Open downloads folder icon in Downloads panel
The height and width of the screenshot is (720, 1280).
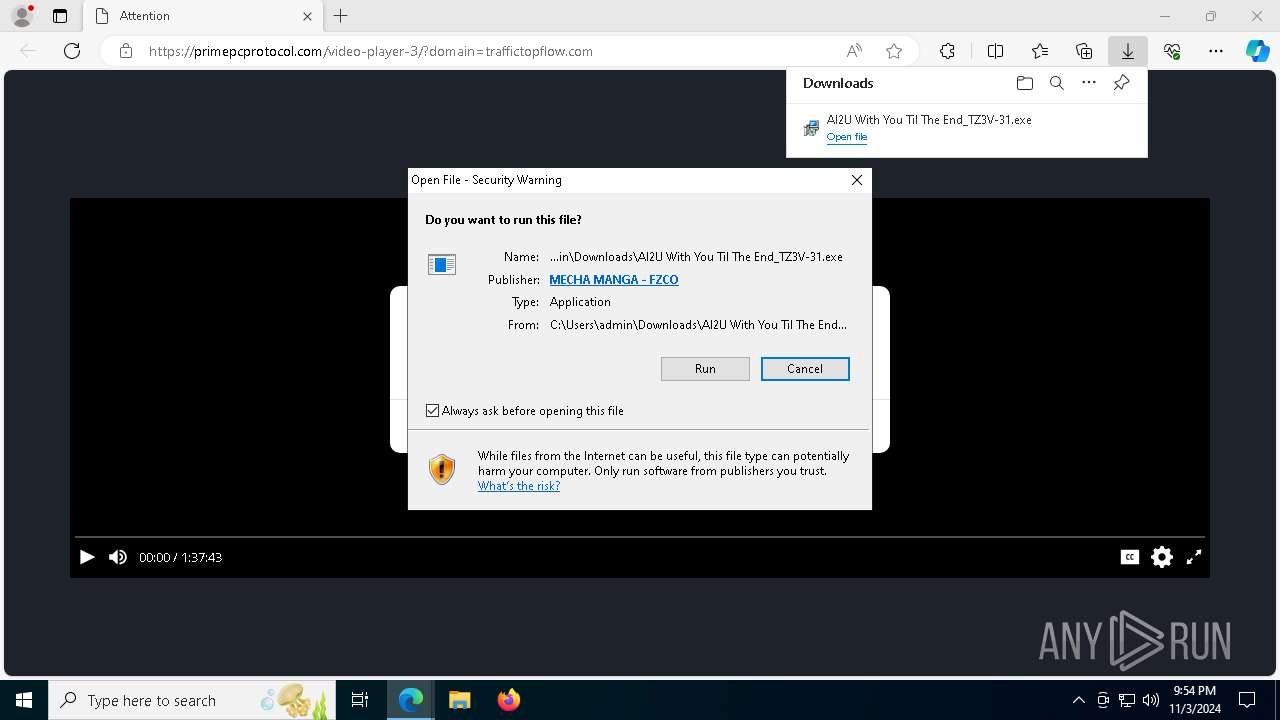point(1024,83)
